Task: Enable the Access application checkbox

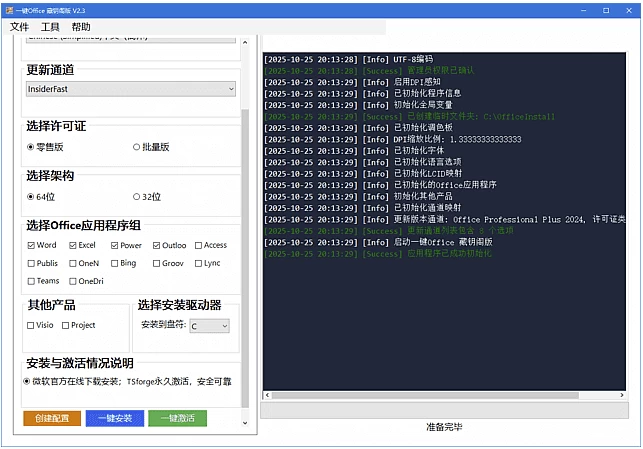Action: (199, 245)
